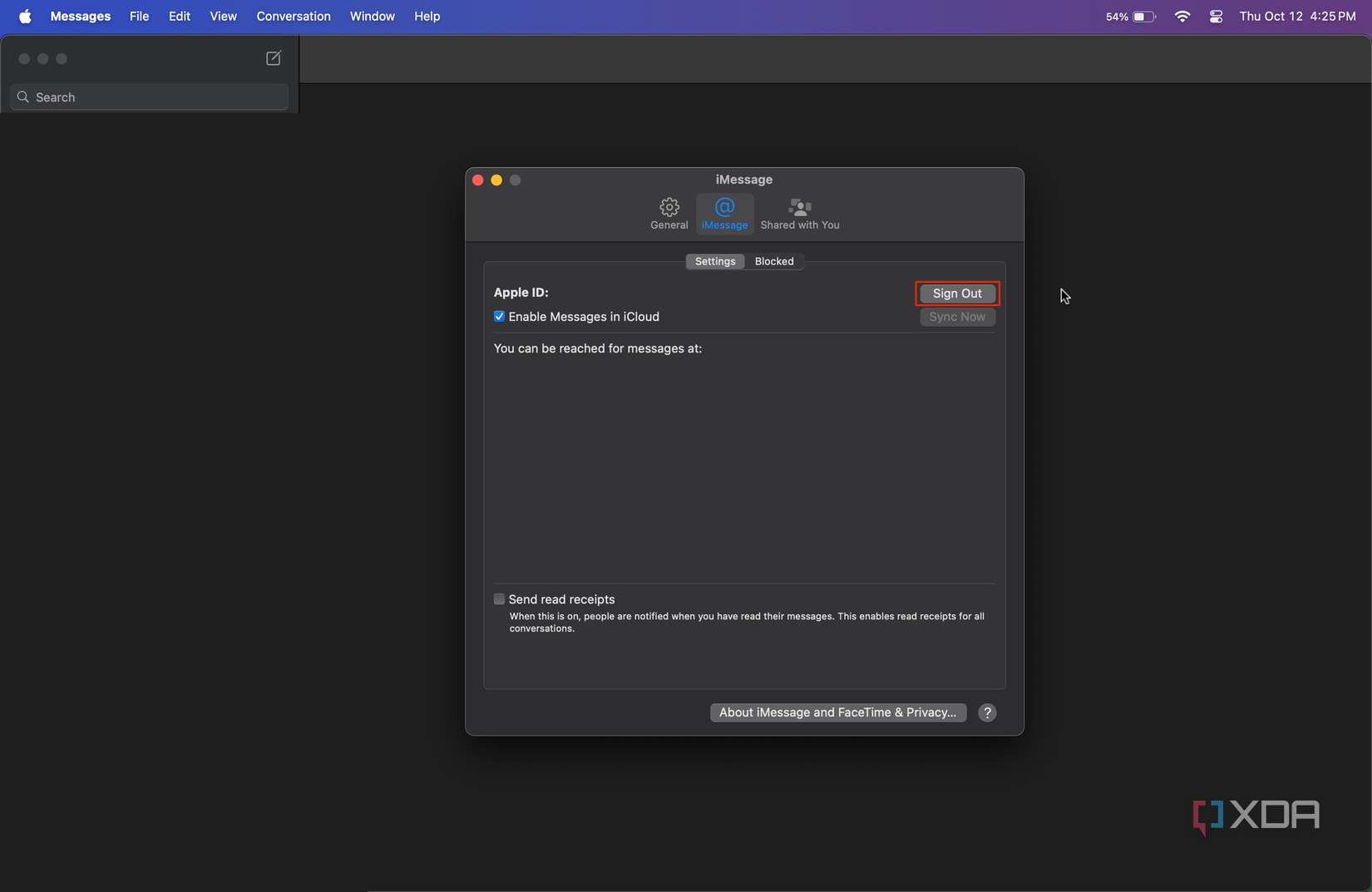Switch to the Blocked tab
This screenshot has height=892, width=1372.
click(x=774, y=261)
